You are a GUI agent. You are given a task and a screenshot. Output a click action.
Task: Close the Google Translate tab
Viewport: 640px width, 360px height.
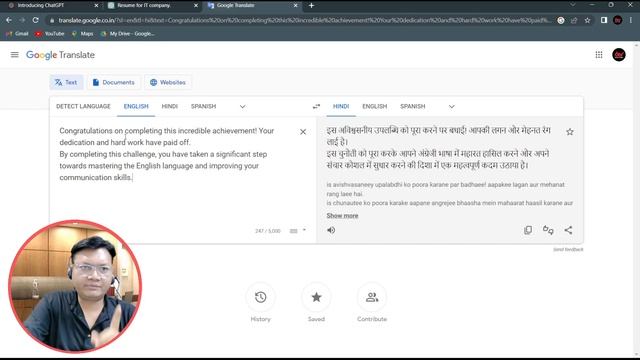tap(296, 5)
